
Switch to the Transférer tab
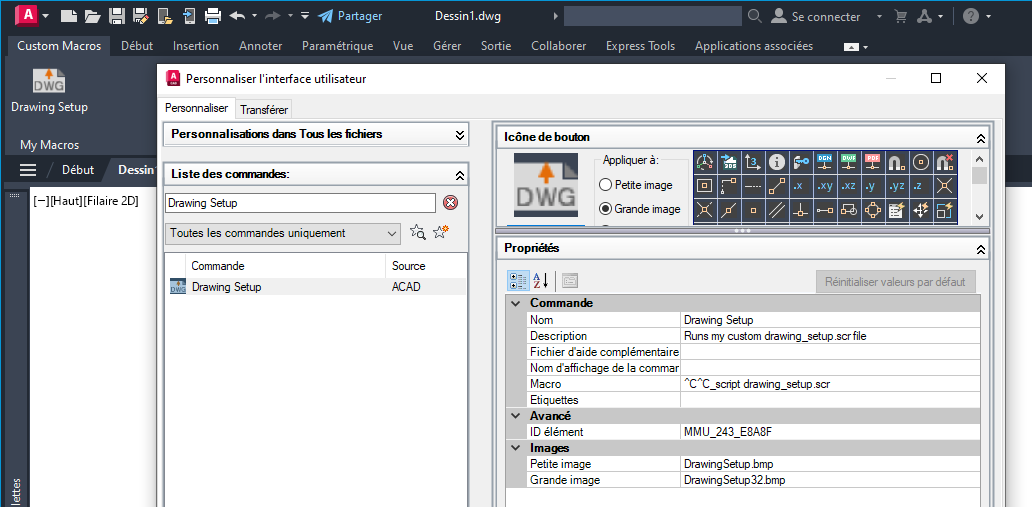click(264, 110)
